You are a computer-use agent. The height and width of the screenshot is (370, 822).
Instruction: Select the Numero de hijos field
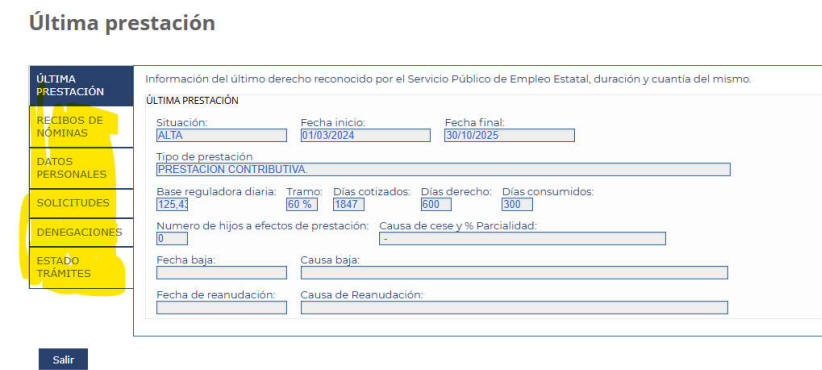click(172, 238)
